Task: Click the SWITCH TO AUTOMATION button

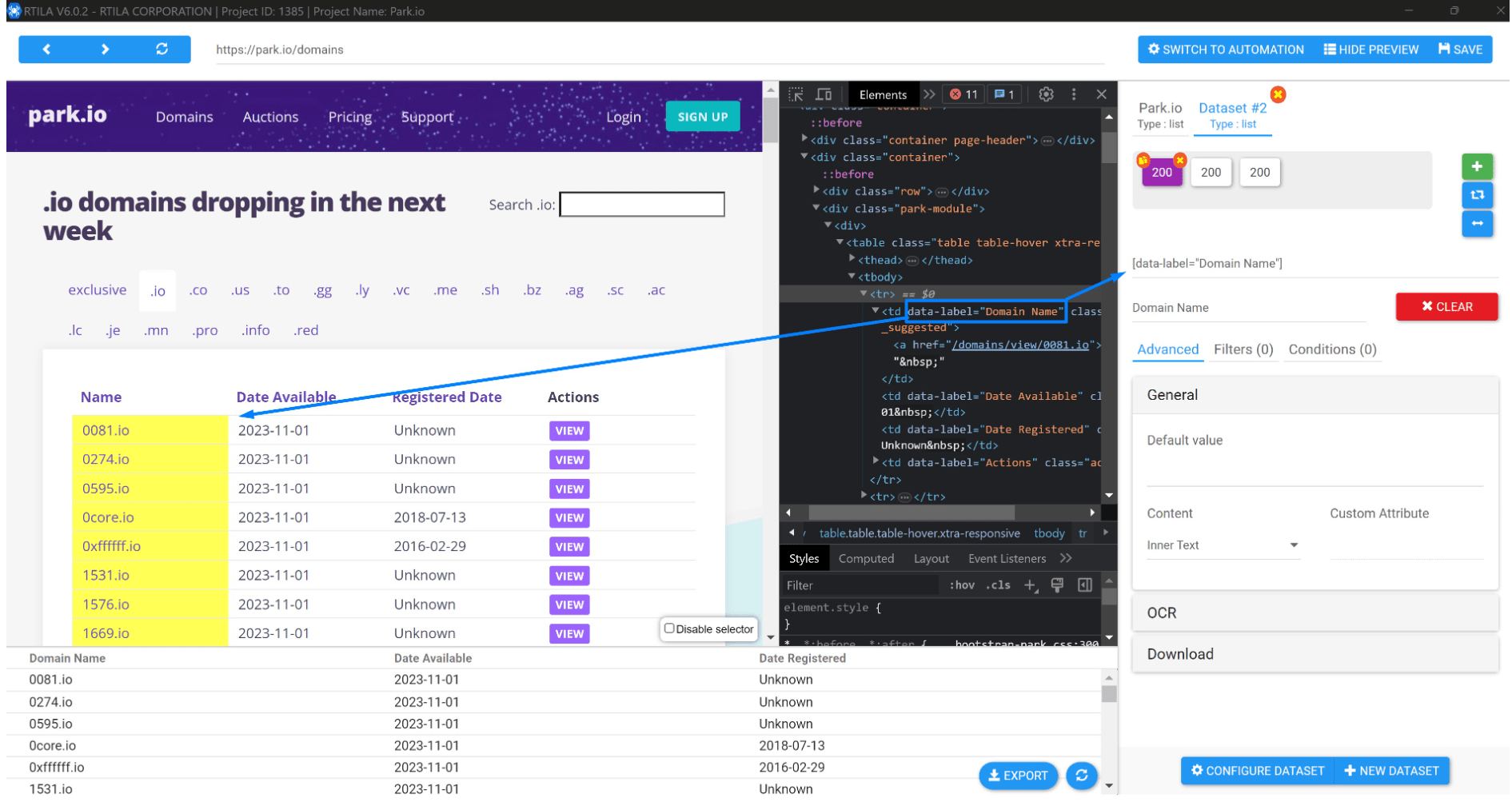Action: pos(1225,50)
